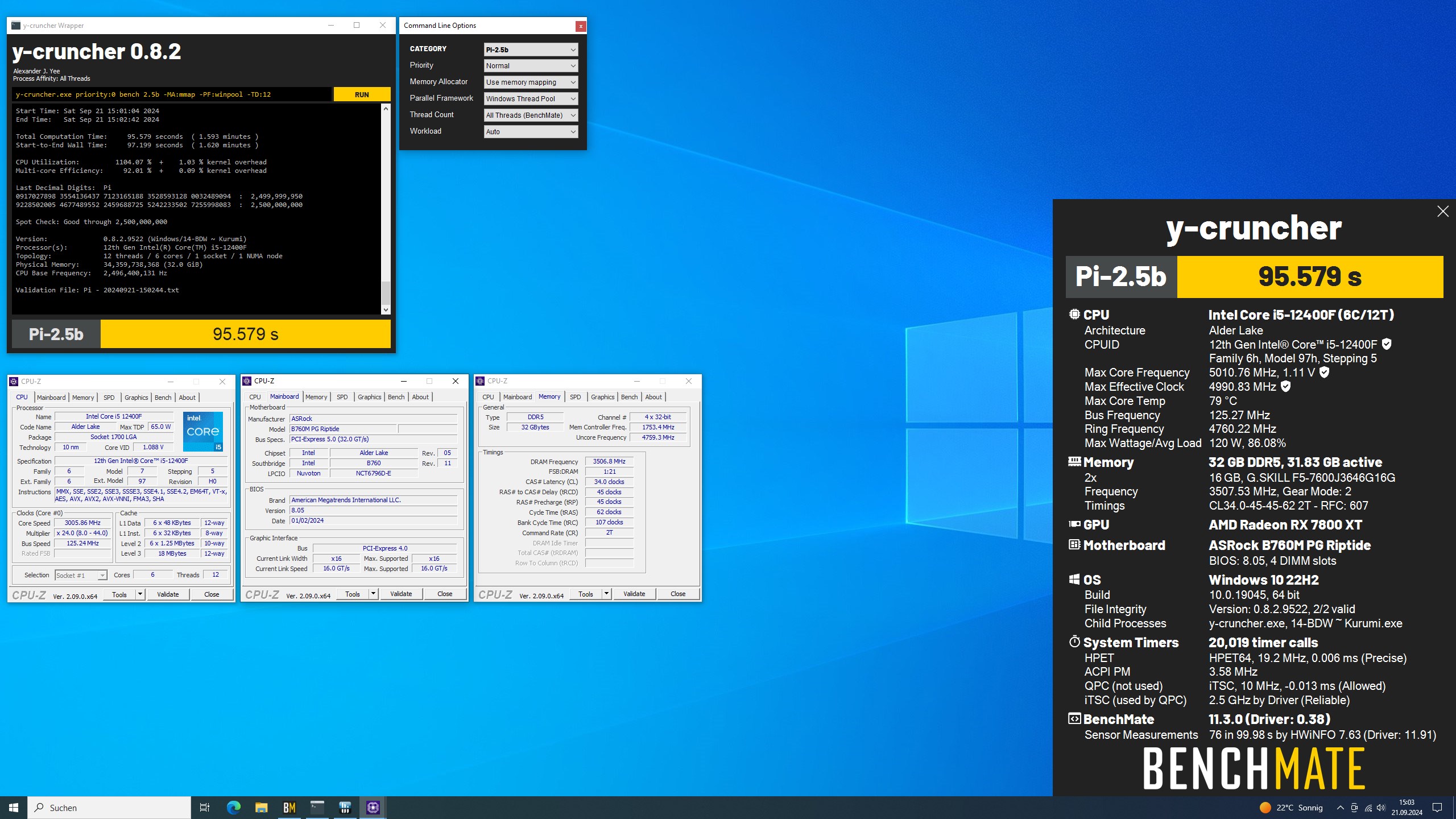Click the HWiNFO sensor taskbar icon

(x=345, y=808)
